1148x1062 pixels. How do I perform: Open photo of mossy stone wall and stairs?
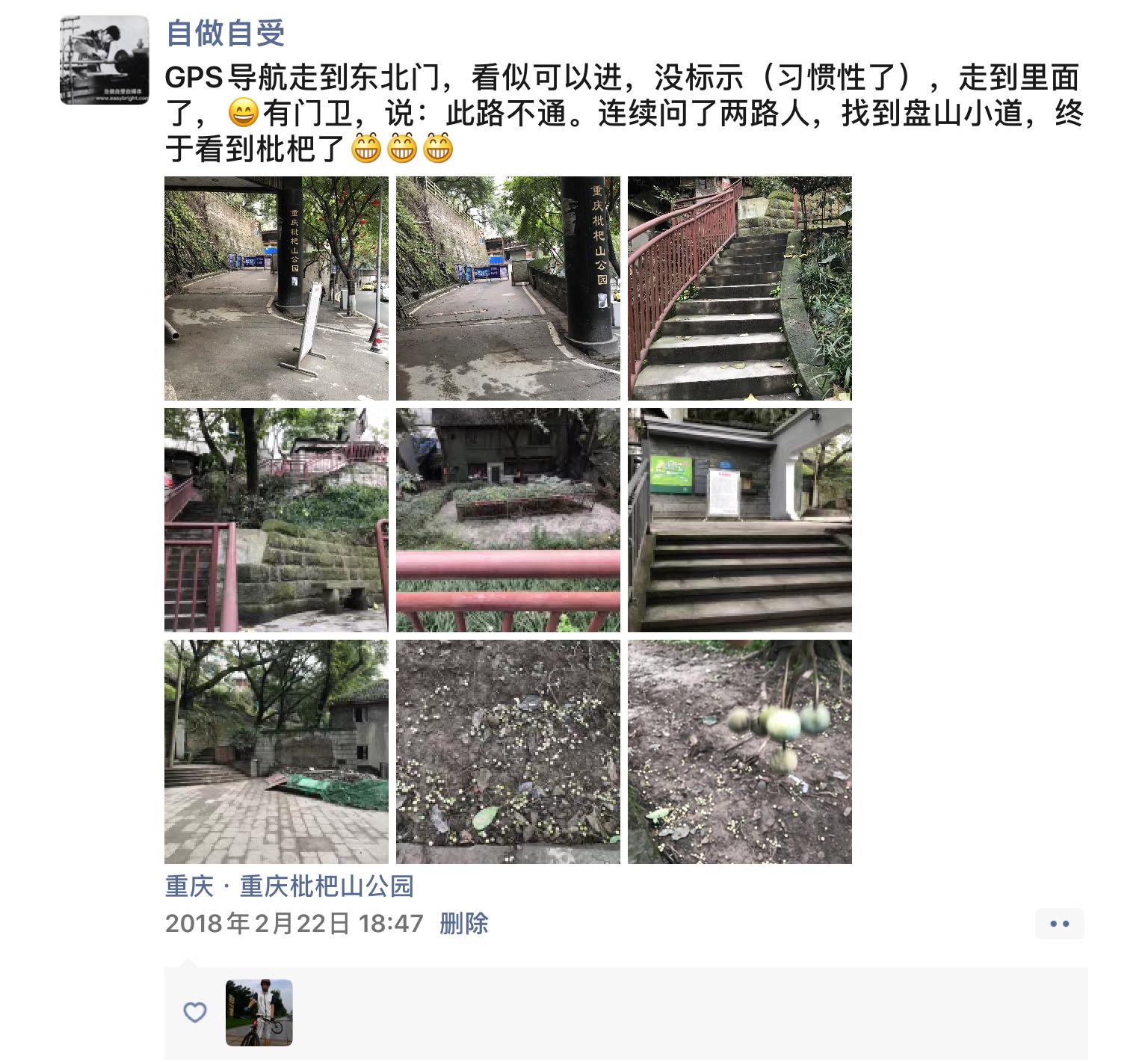[x=277, y=520]
